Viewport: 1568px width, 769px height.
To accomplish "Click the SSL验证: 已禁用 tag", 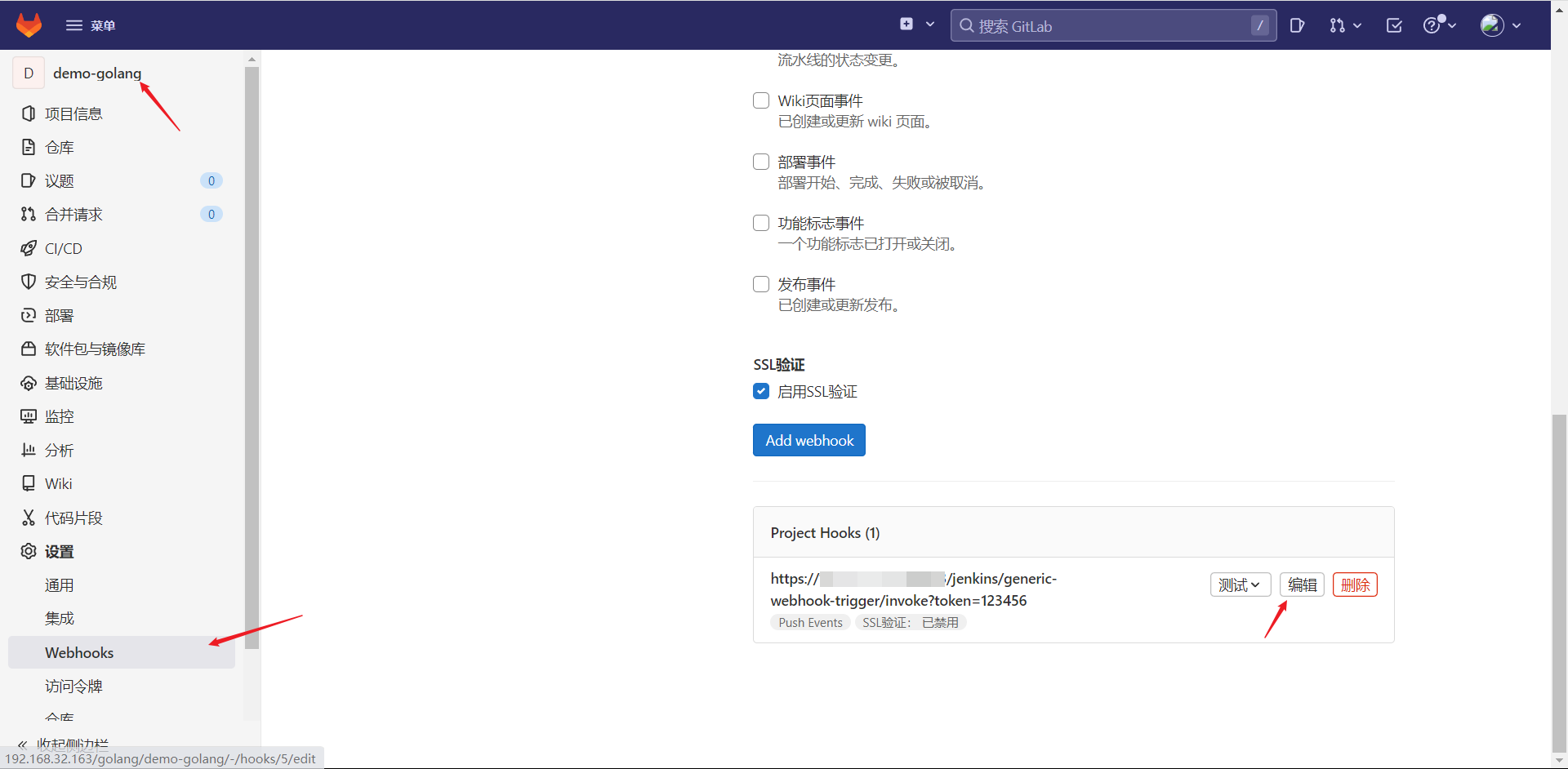I will tap(911, 622).
